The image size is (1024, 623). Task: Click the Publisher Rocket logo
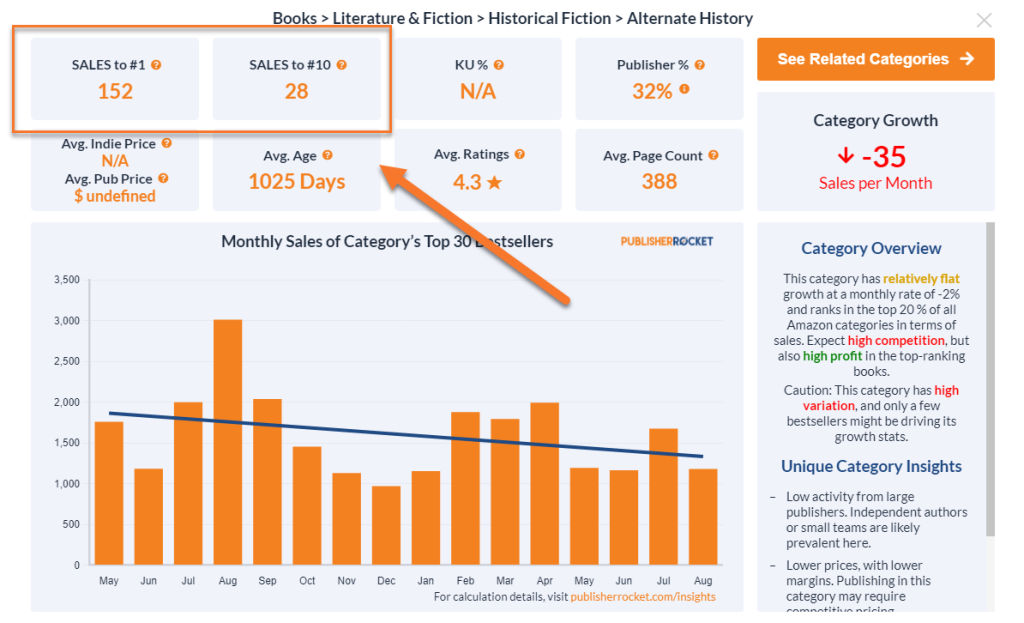[x=666, y=241]
